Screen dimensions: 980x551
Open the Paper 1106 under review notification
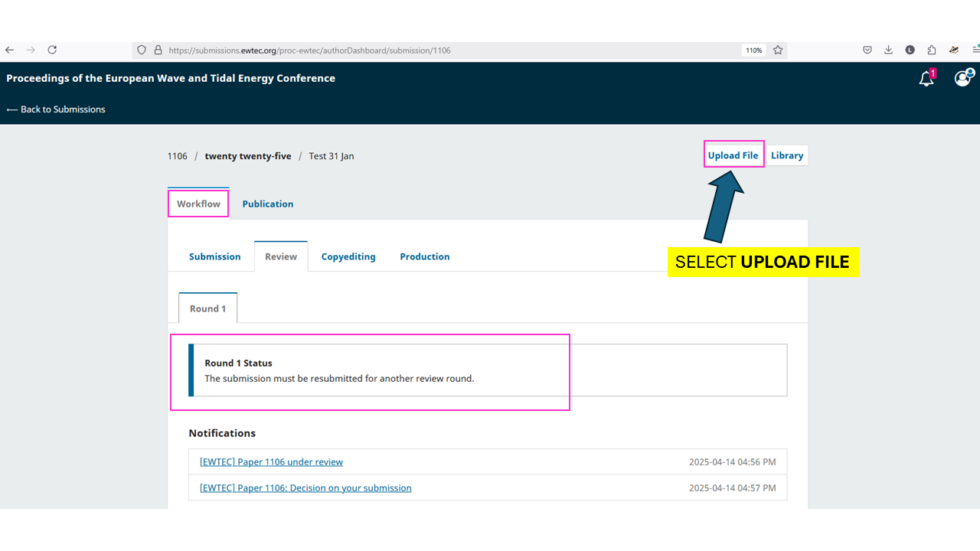click(271, 462)
